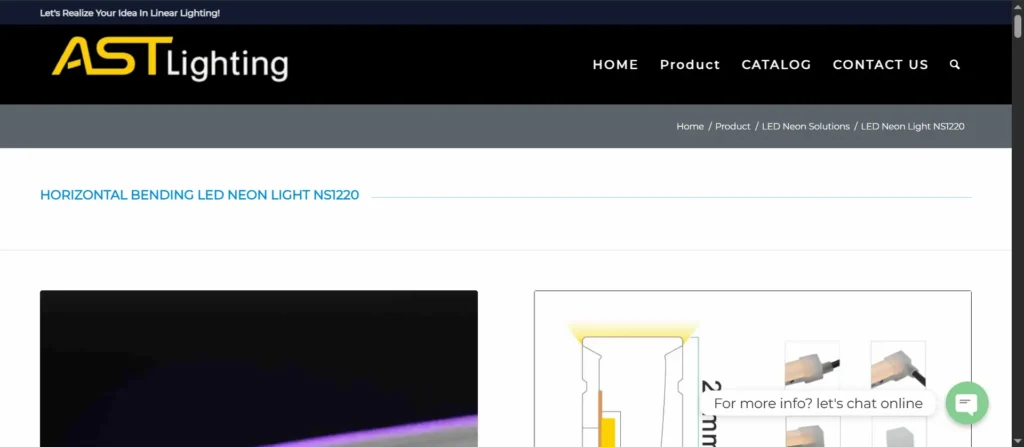This screenshot has width=1024, height=447.
Task: Open LED Neon Solutions breadcrumb
Action: click(806, 126)
